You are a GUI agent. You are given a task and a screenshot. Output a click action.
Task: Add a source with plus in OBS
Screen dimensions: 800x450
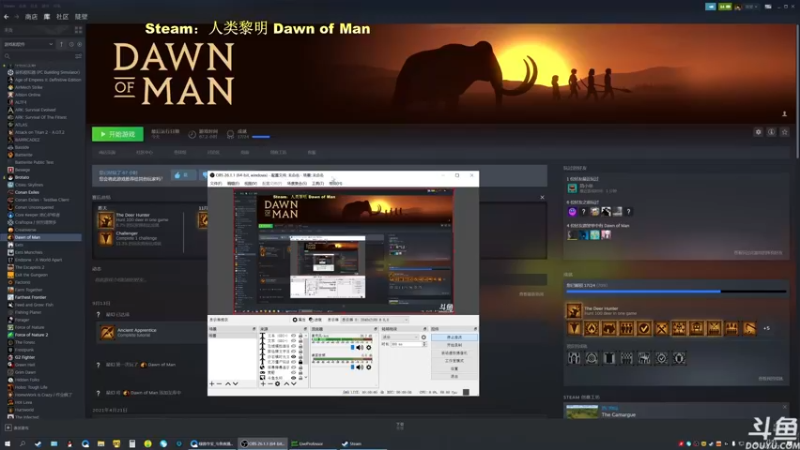263,384
